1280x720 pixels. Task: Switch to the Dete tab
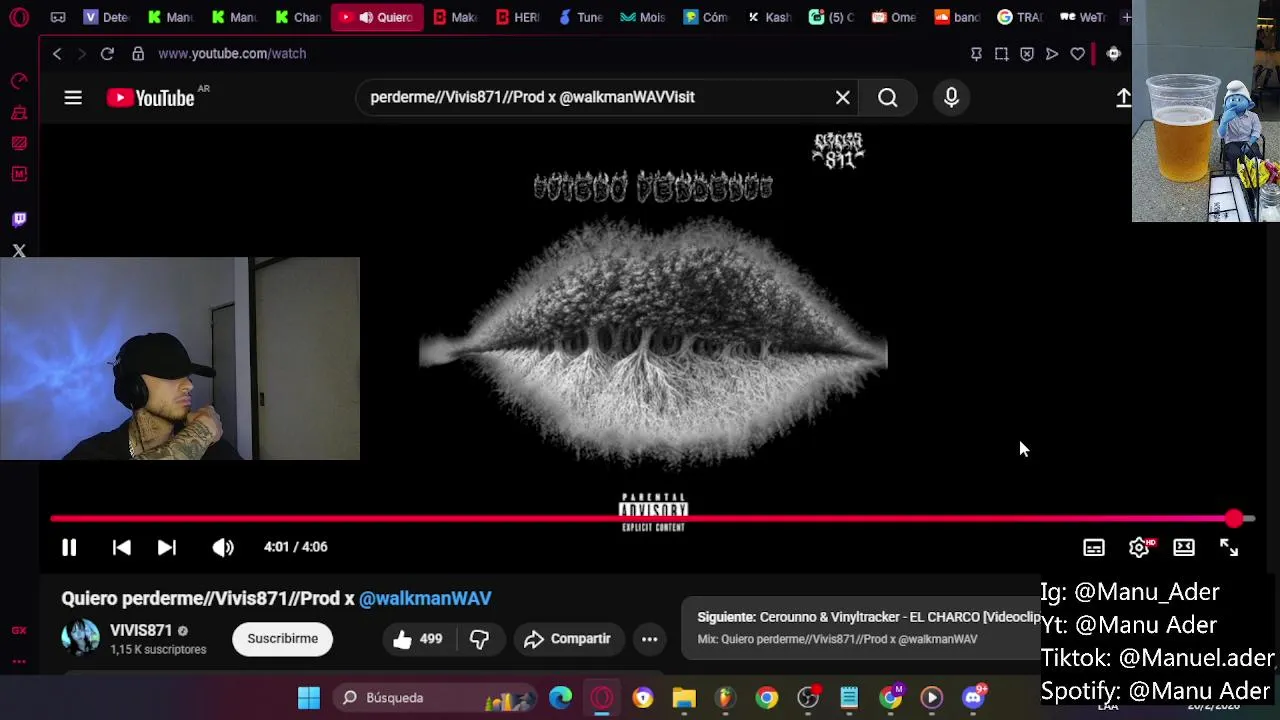point(107,17)
